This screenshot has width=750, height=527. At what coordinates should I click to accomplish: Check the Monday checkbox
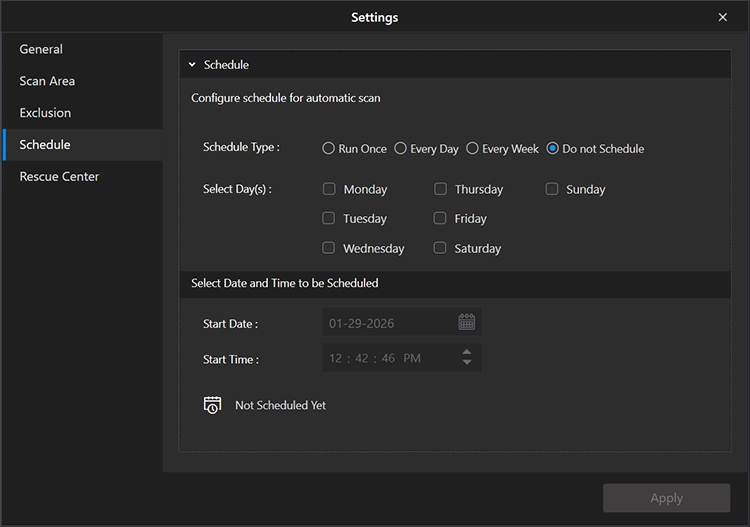pyautogui.click(x=329, y=189)
